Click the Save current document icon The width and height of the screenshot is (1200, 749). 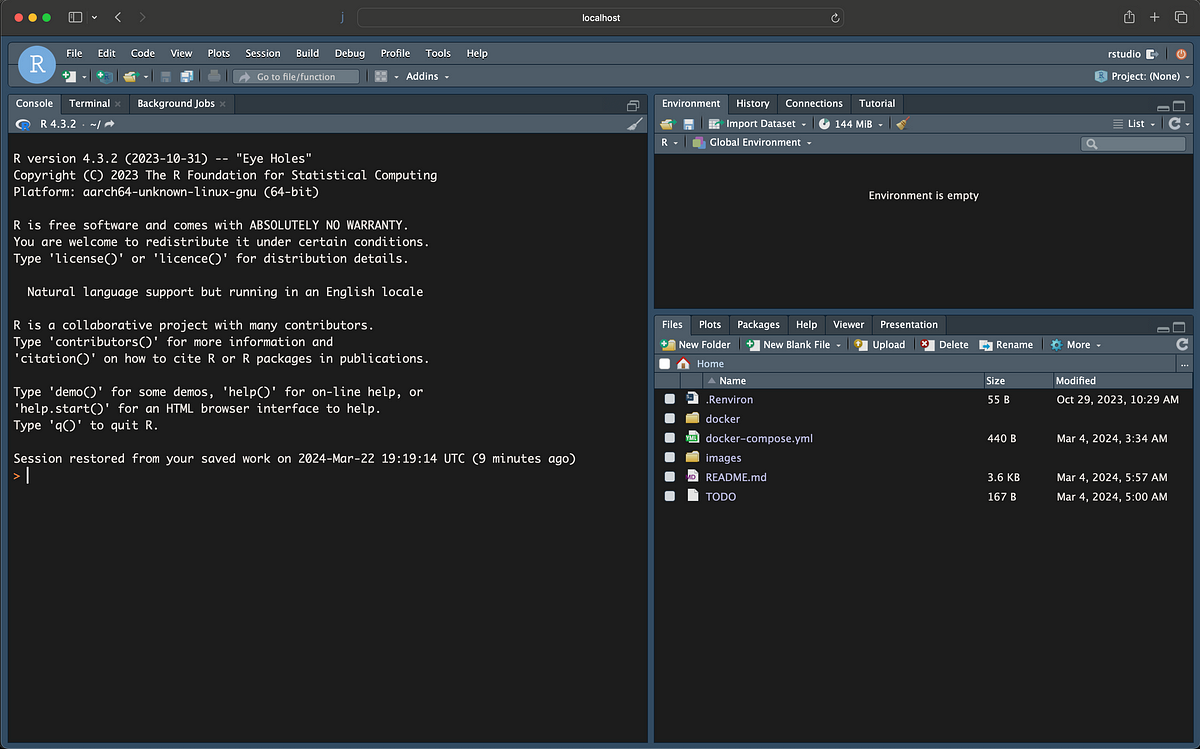click(165, 76)
